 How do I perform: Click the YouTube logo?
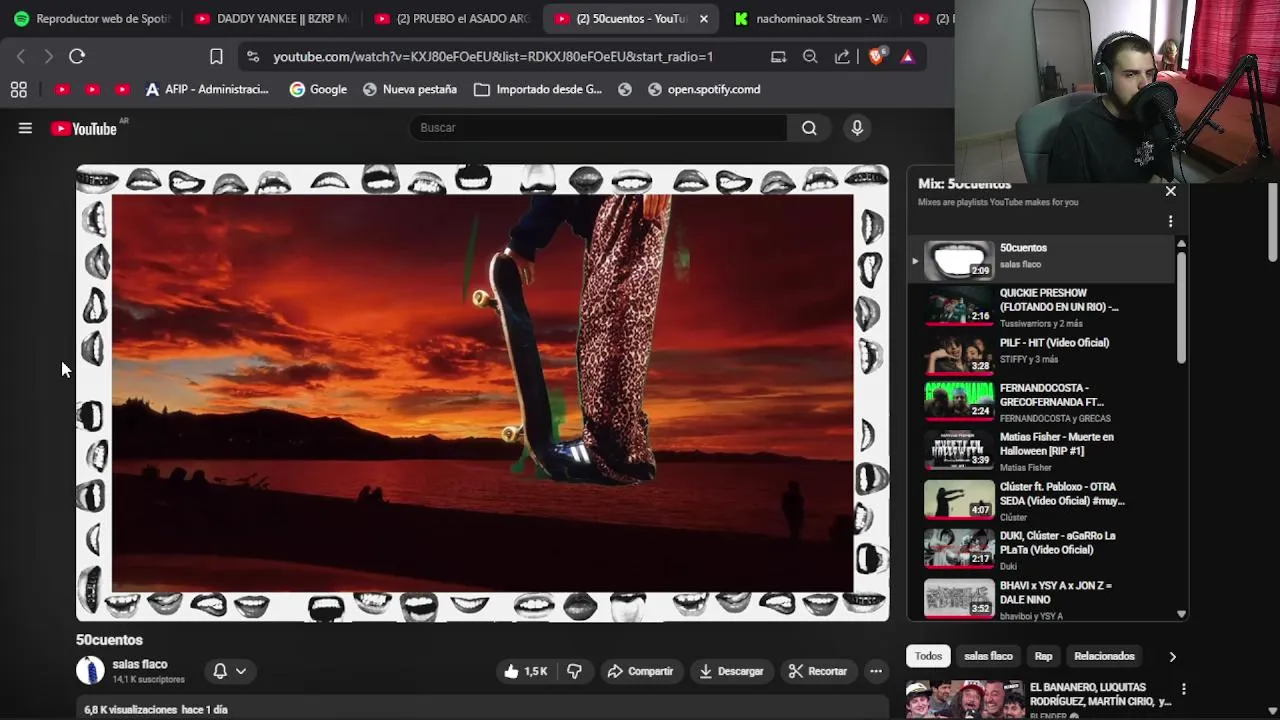point(84,128)
